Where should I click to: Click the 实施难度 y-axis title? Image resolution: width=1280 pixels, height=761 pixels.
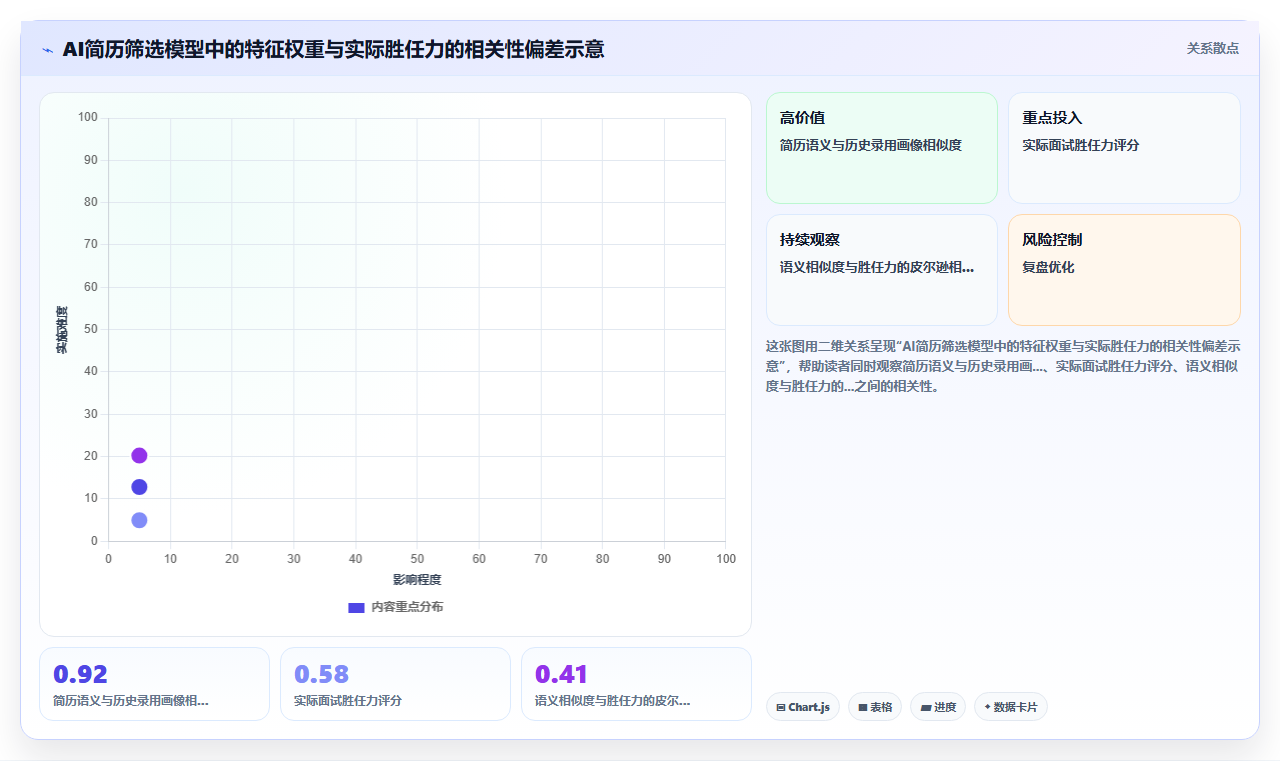62,330
